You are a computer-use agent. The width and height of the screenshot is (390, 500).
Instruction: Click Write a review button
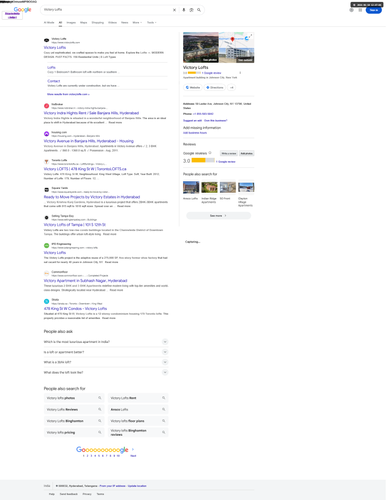coord(229,153)
